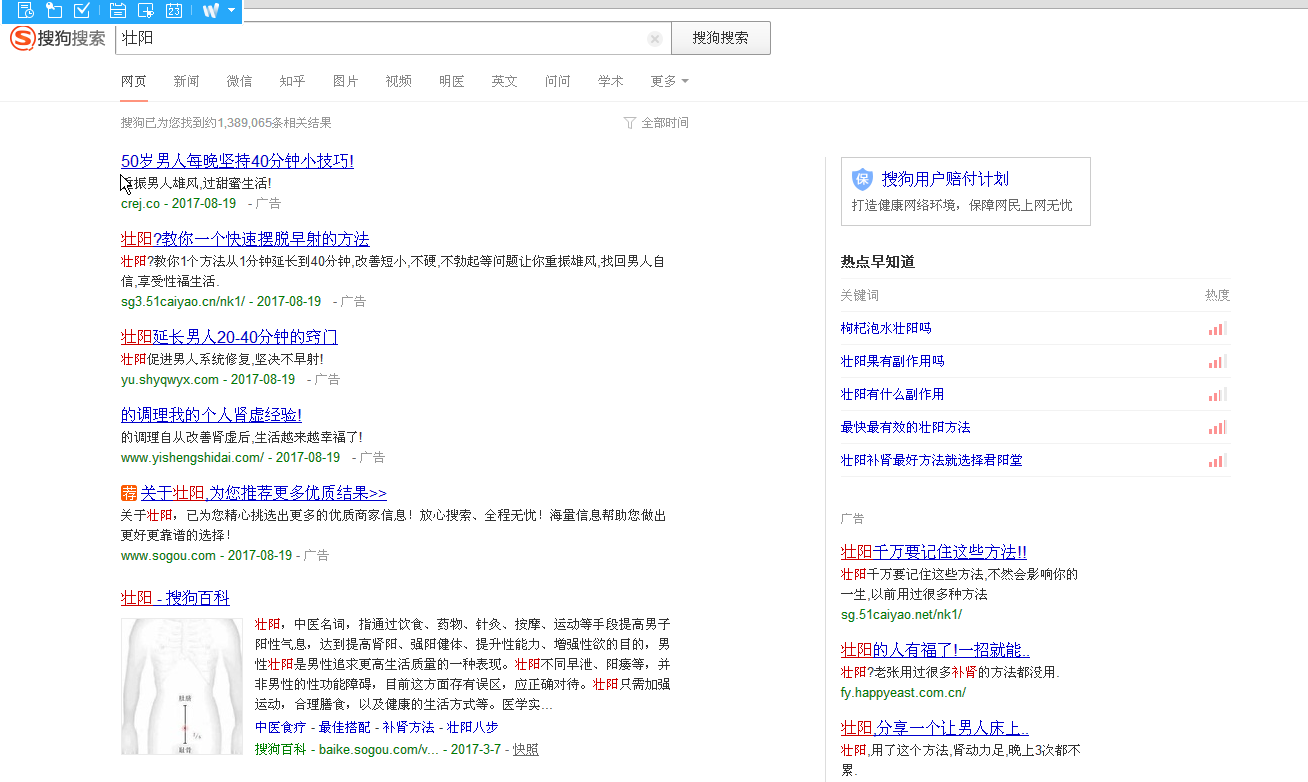Expand the toolbar dropdown arrow beside W
The image size is (1308, 782).
pos(232,10)
